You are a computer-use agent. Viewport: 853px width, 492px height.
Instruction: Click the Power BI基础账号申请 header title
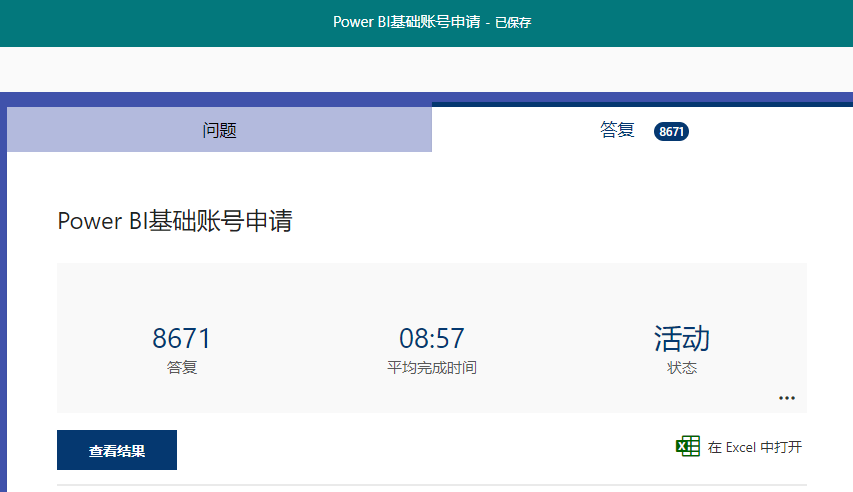(x=407, y=22)
